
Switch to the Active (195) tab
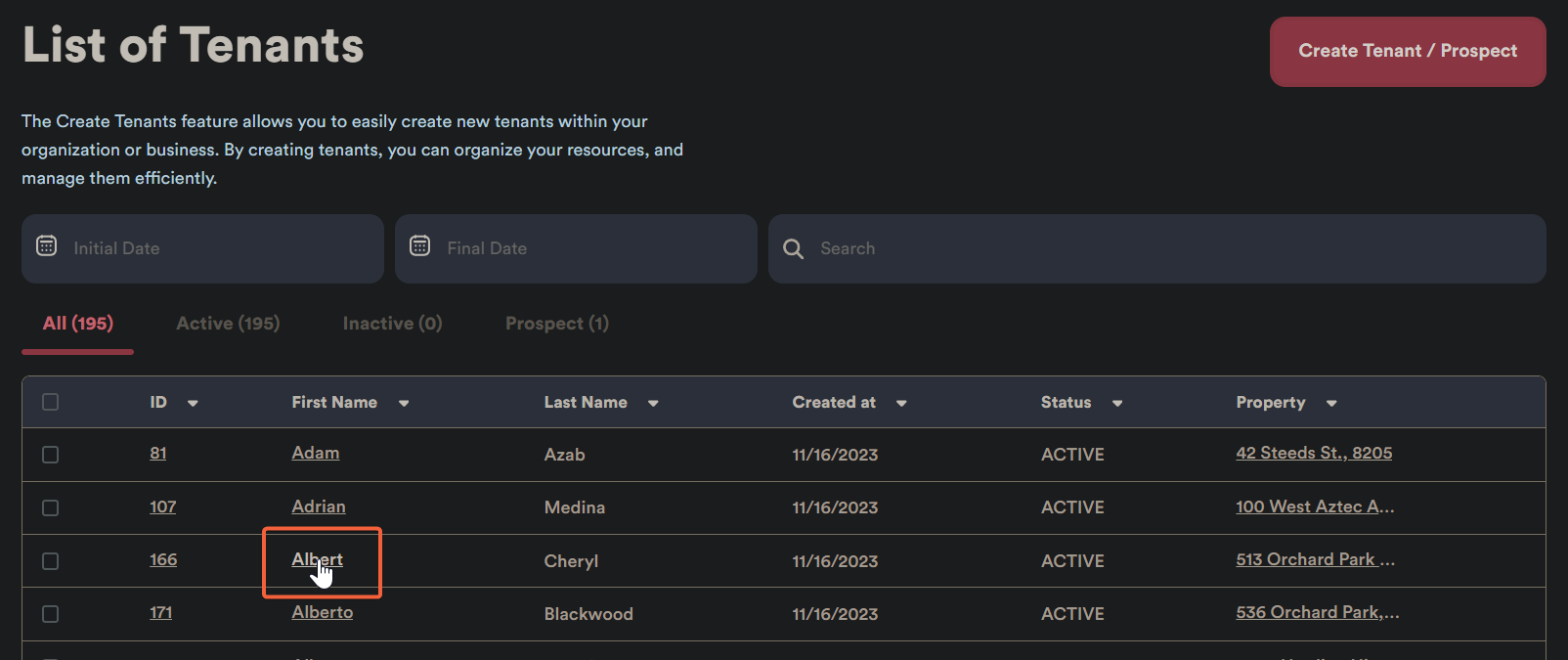click(x=228, y=324)
